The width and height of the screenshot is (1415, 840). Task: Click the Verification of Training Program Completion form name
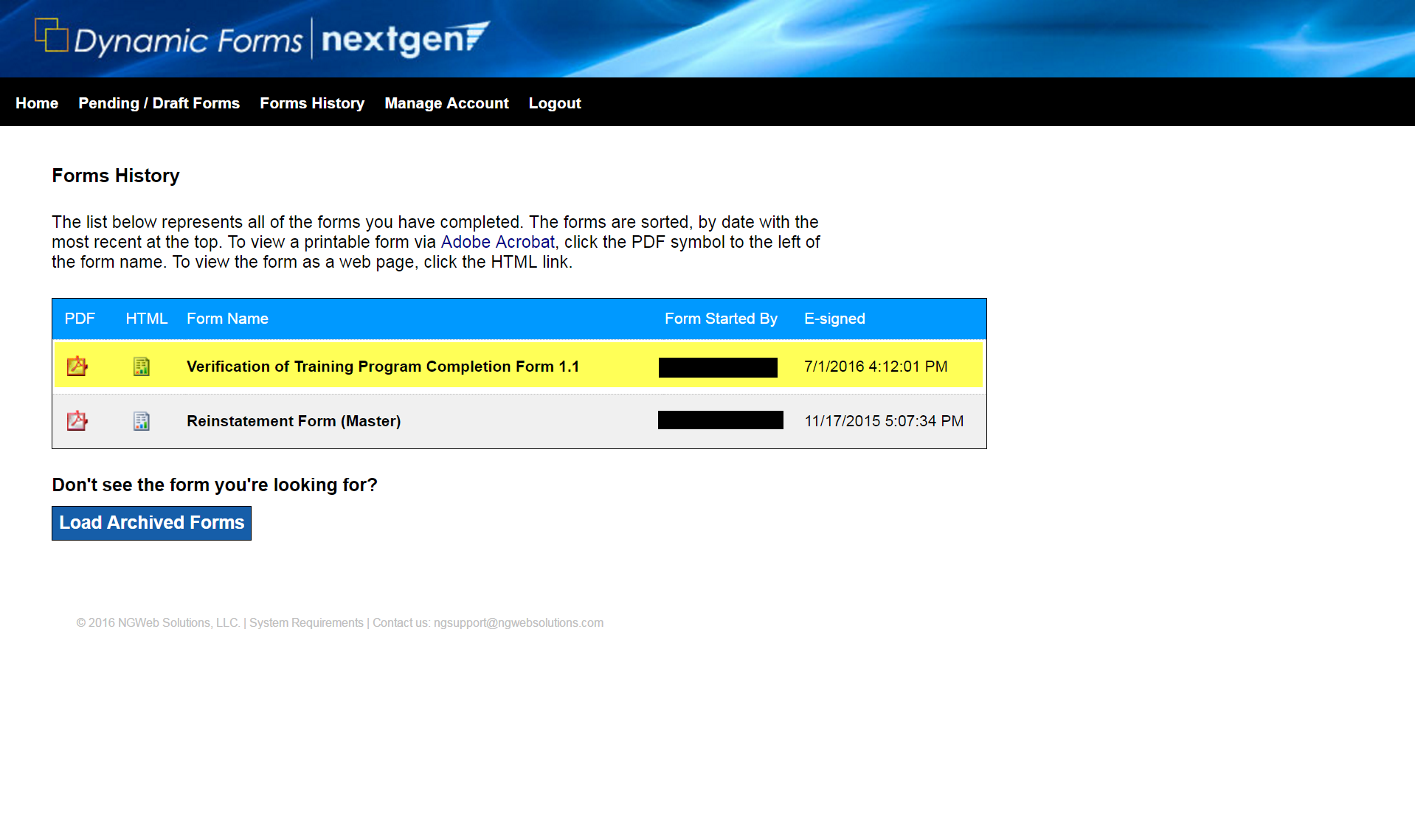tap(382, 367)
